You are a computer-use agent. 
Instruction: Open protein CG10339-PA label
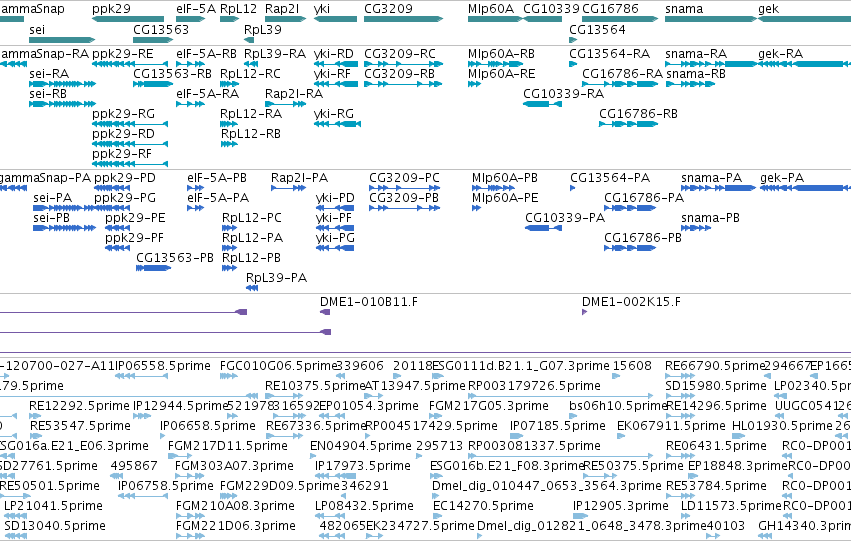[x=565, y=218]
